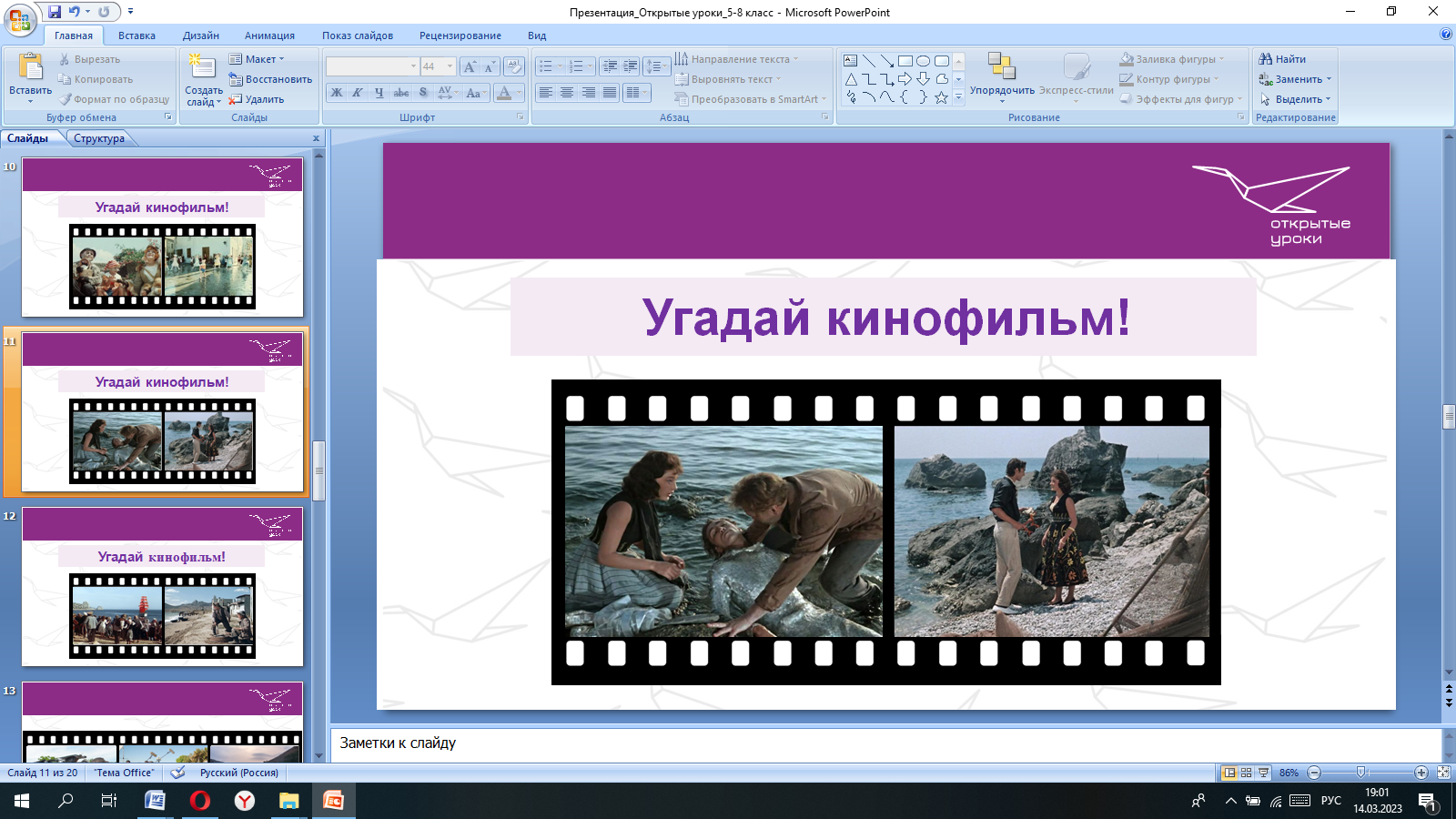Open Yandex browser in taskbar
Viewport: 1456px width, 819px height.
click(x=245, y=801)
